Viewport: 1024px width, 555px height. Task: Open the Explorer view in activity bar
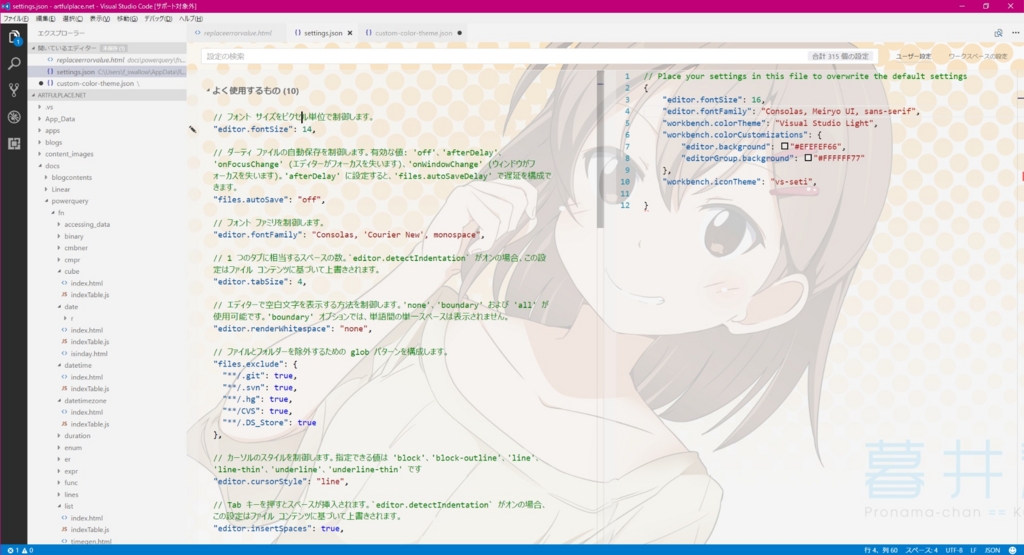14,37
